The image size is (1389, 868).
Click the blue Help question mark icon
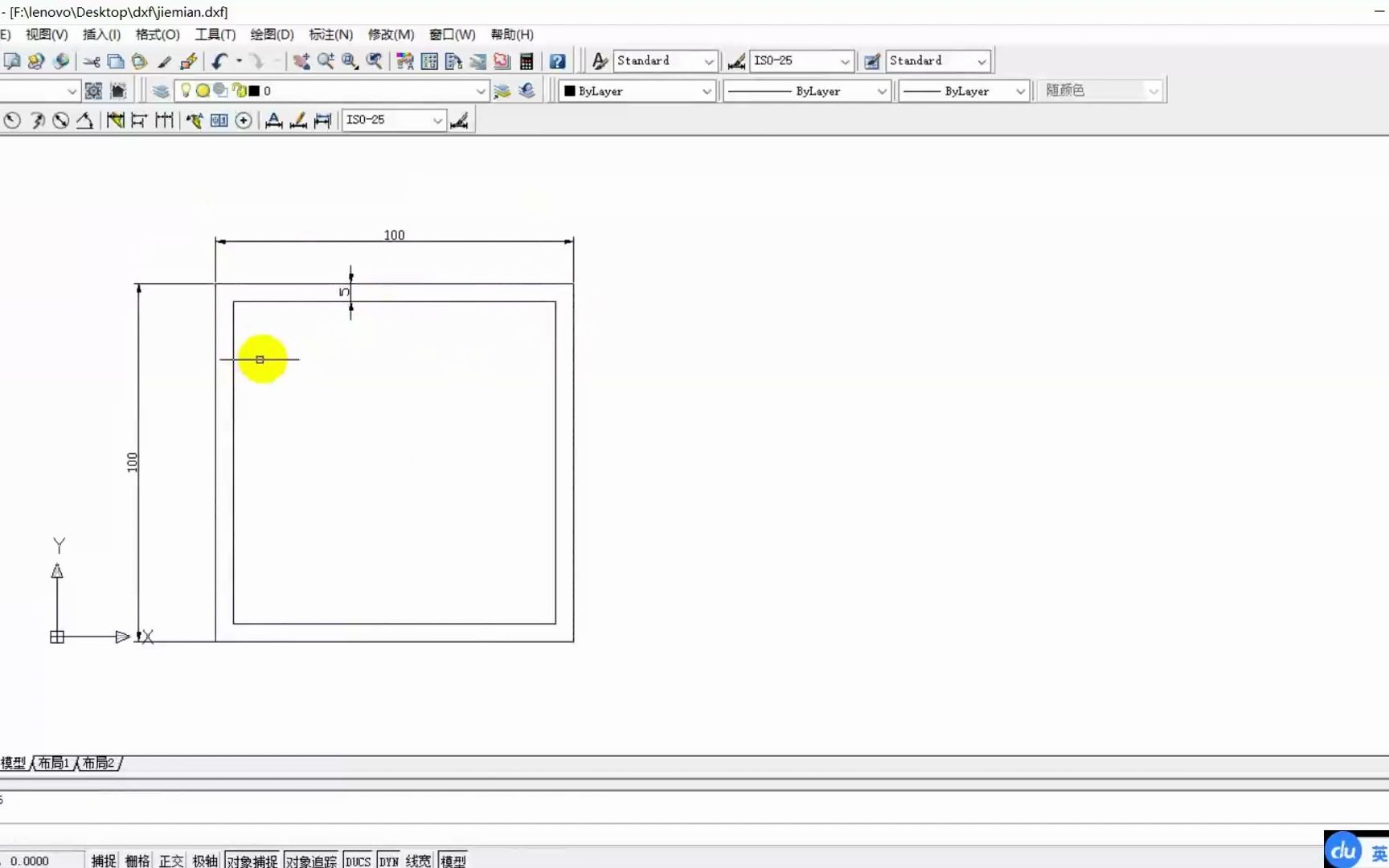click(x=557, y=61)
